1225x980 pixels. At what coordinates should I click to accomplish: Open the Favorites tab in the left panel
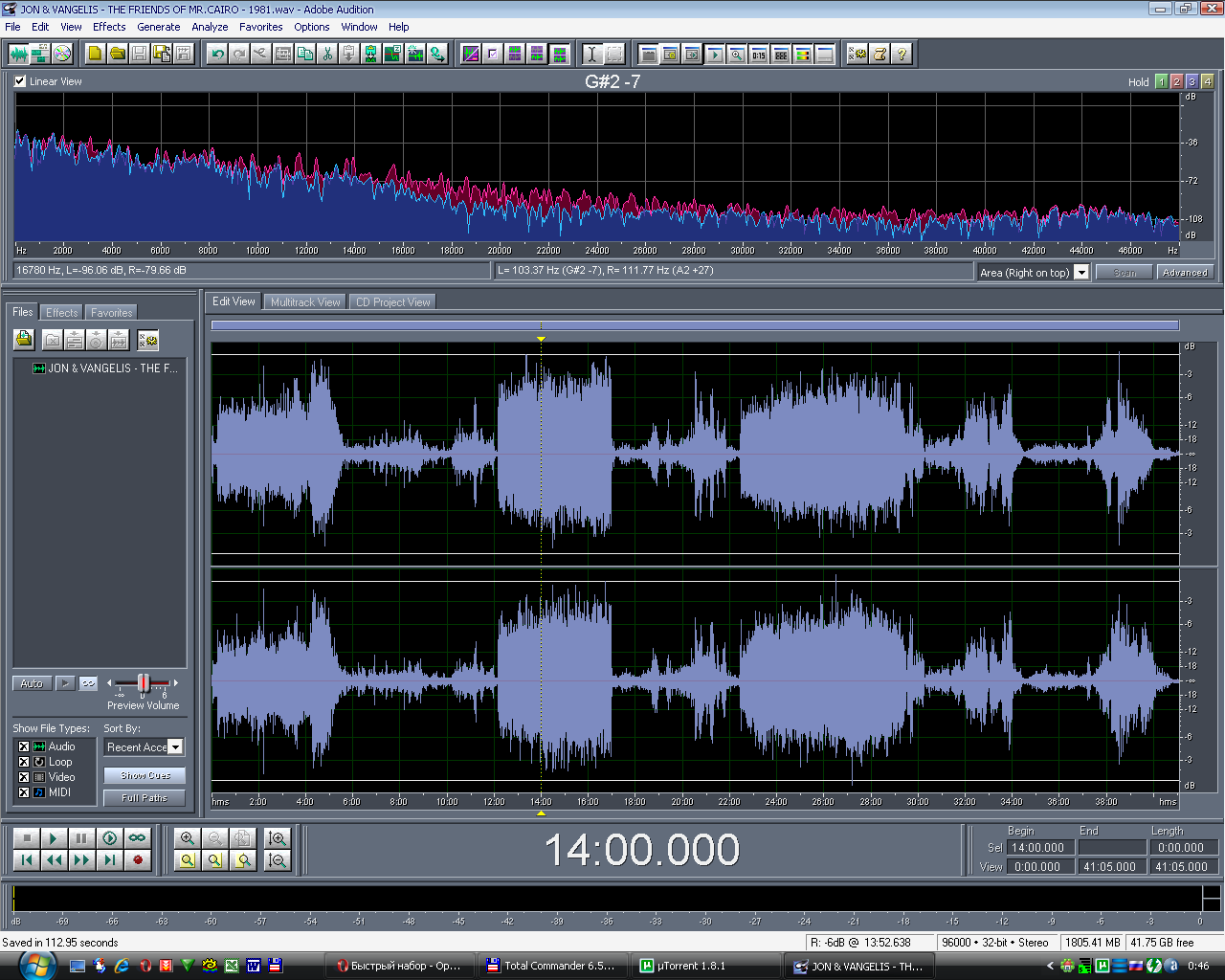111,313
